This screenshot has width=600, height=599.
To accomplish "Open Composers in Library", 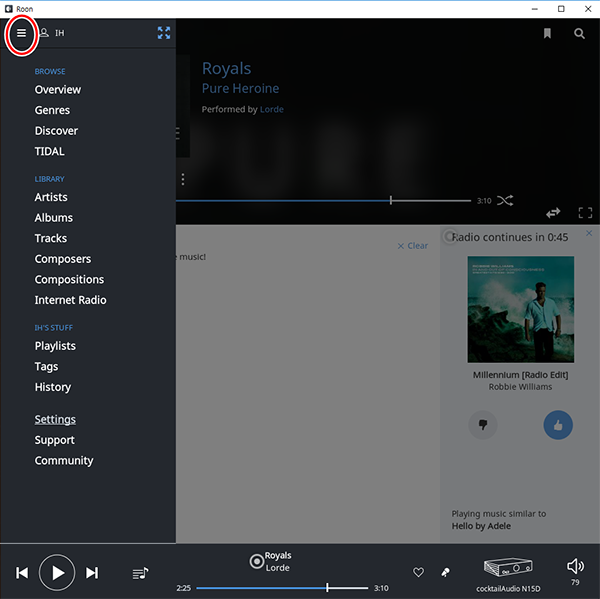I will click(x=63, y=259).
